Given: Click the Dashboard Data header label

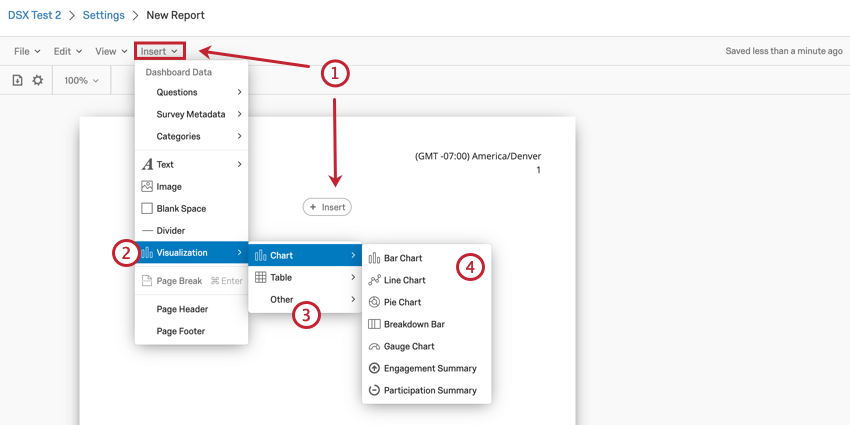Looking at the screenshot, I should (x=178, y=72).
